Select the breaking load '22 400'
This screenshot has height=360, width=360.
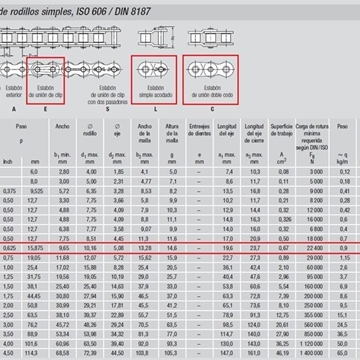coord(316,248)
